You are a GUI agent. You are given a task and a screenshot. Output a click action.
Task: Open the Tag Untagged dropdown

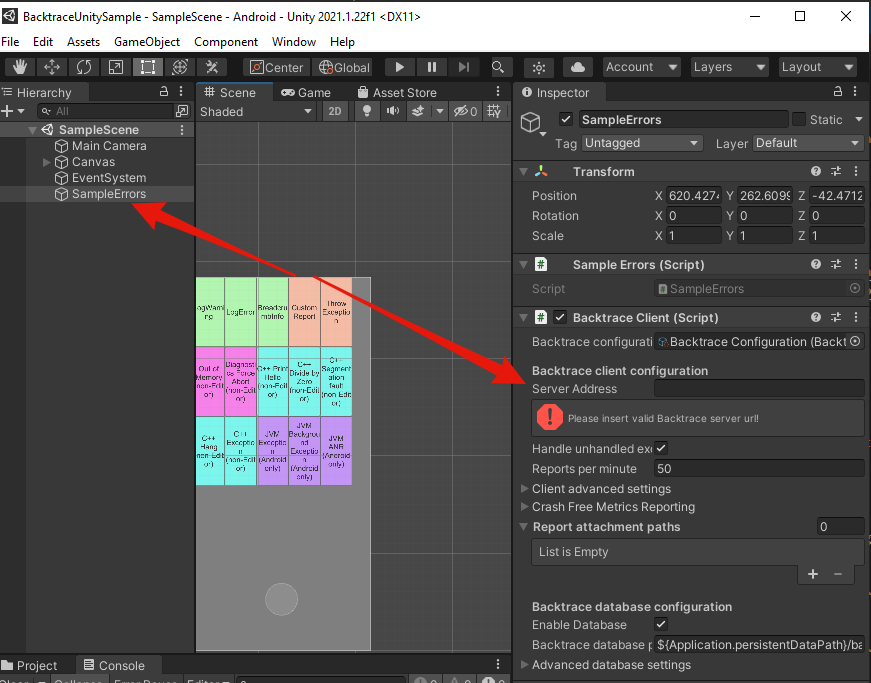pyautogui.click(x=642, y=143)
